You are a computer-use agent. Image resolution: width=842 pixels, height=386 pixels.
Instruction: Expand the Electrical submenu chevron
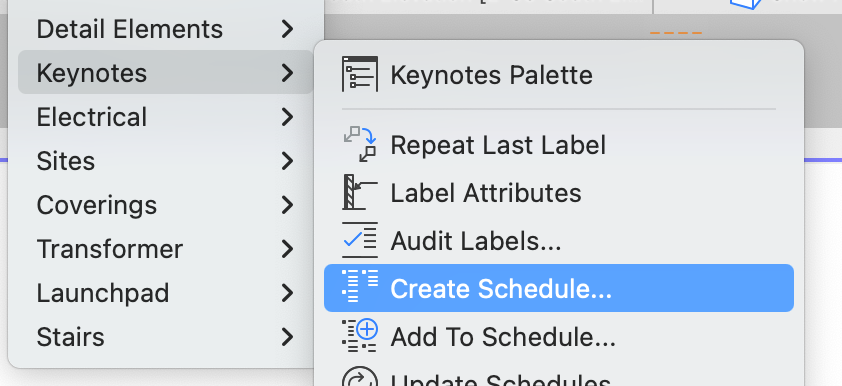pyautogui.click(x=288, y=116)
